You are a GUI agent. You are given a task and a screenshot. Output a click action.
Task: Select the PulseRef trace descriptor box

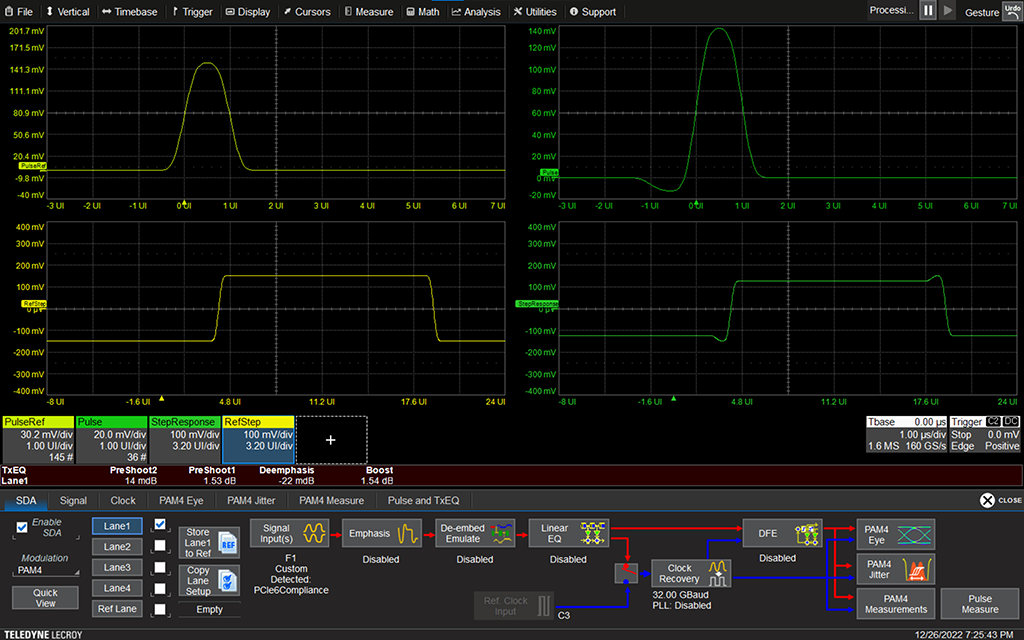(x=39, y=440)
